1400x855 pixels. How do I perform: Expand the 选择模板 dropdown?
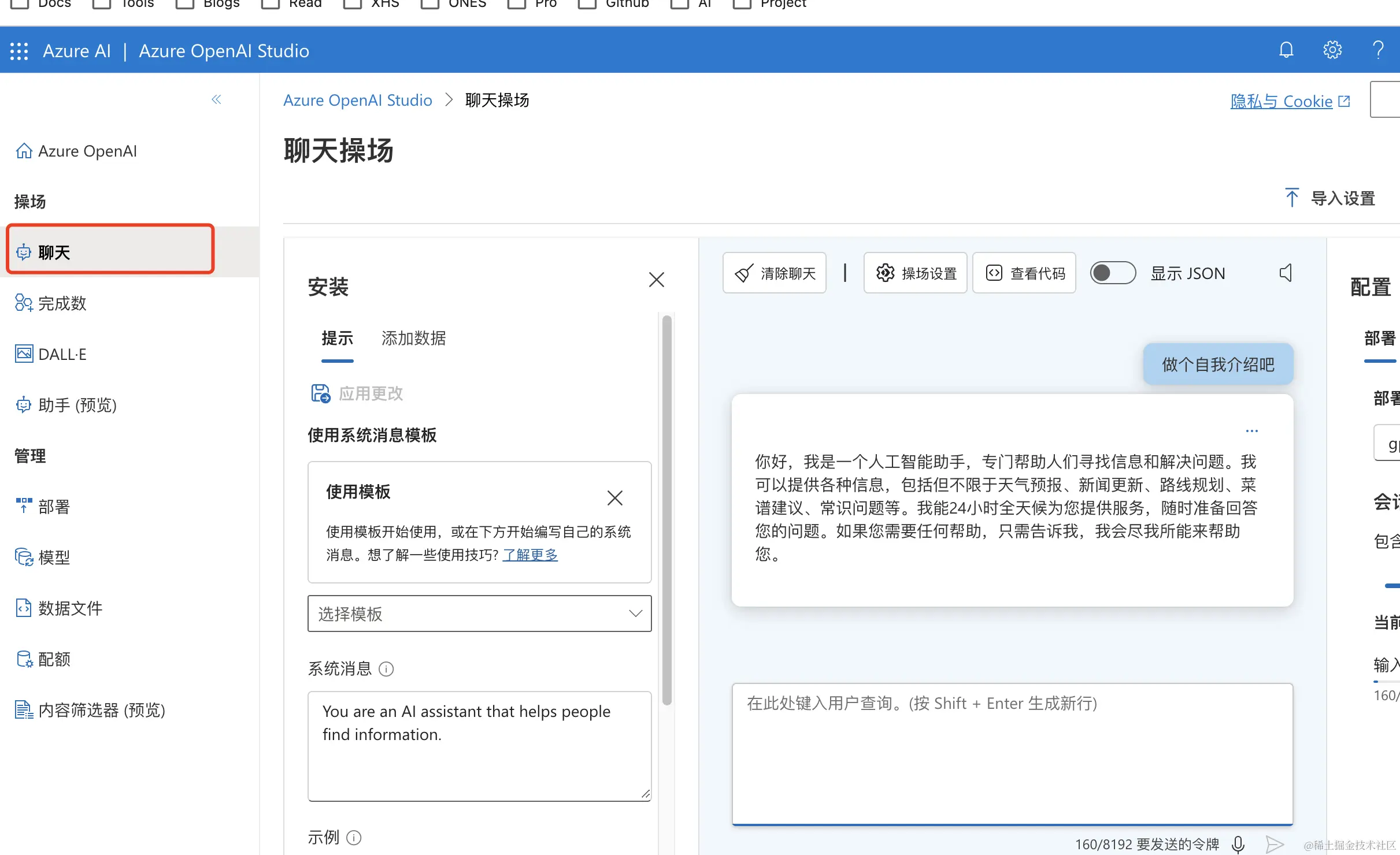click(479, 614)
